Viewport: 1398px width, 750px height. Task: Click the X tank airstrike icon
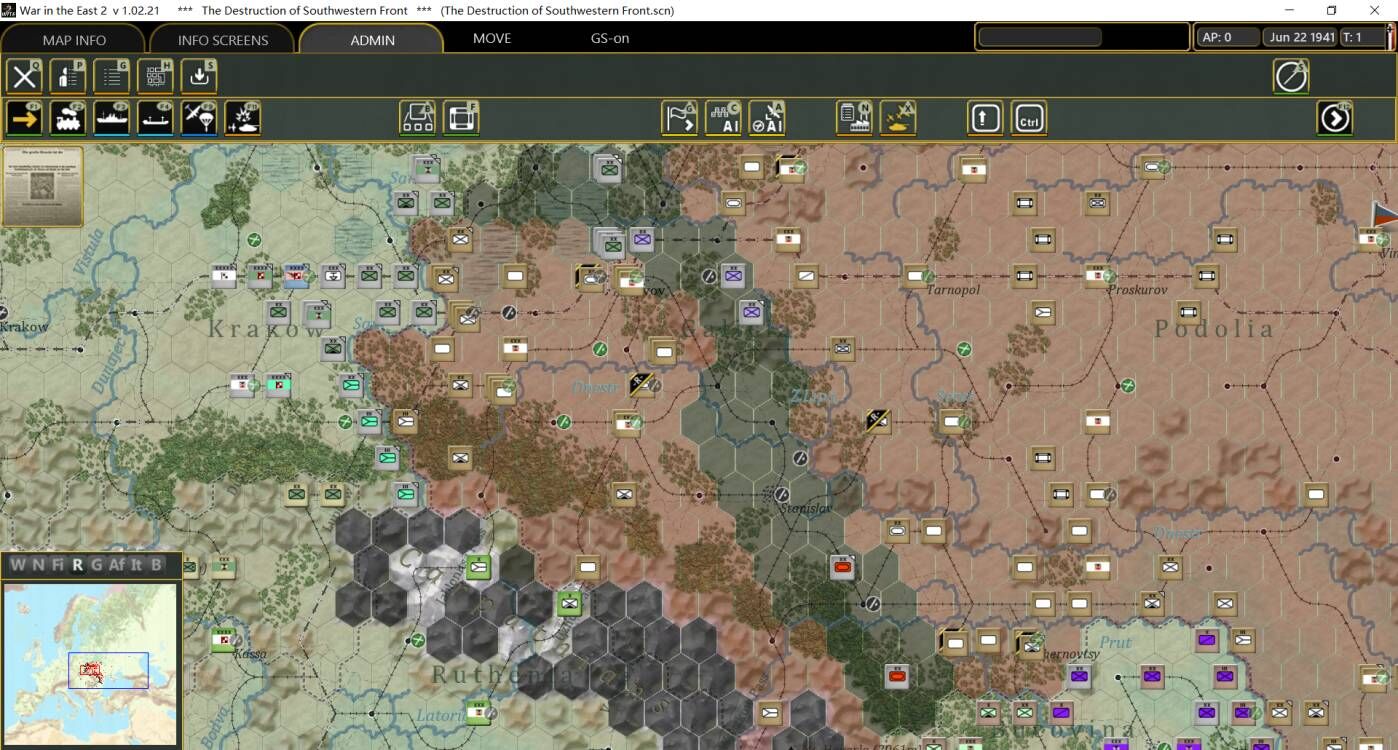pos(898,118)
